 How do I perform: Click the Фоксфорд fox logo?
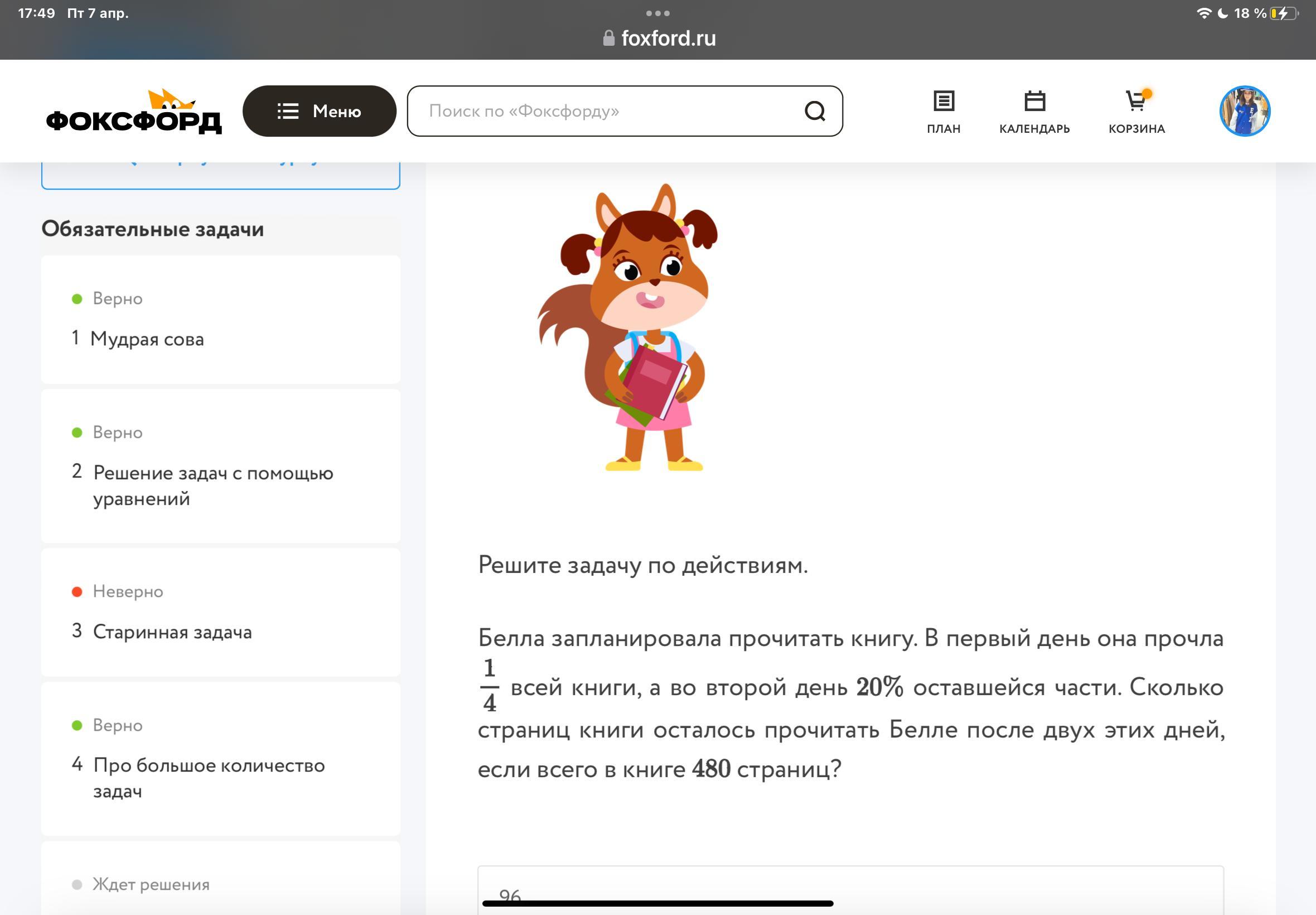pyautogui.click(x=133, y=112)
